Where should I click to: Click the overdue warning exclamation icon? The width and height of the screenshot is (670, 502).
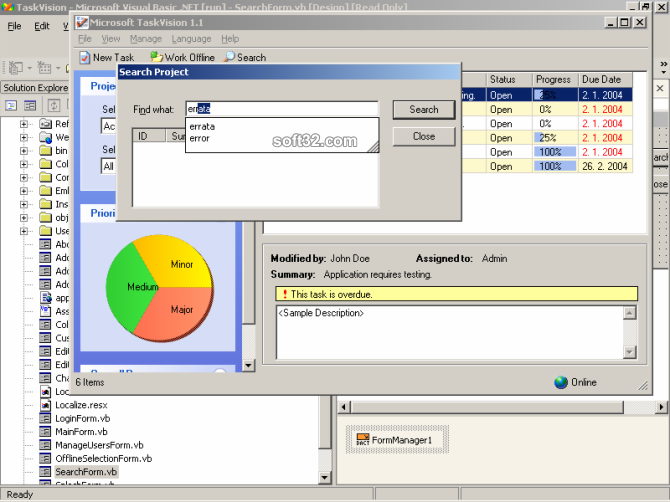[285, 294]
